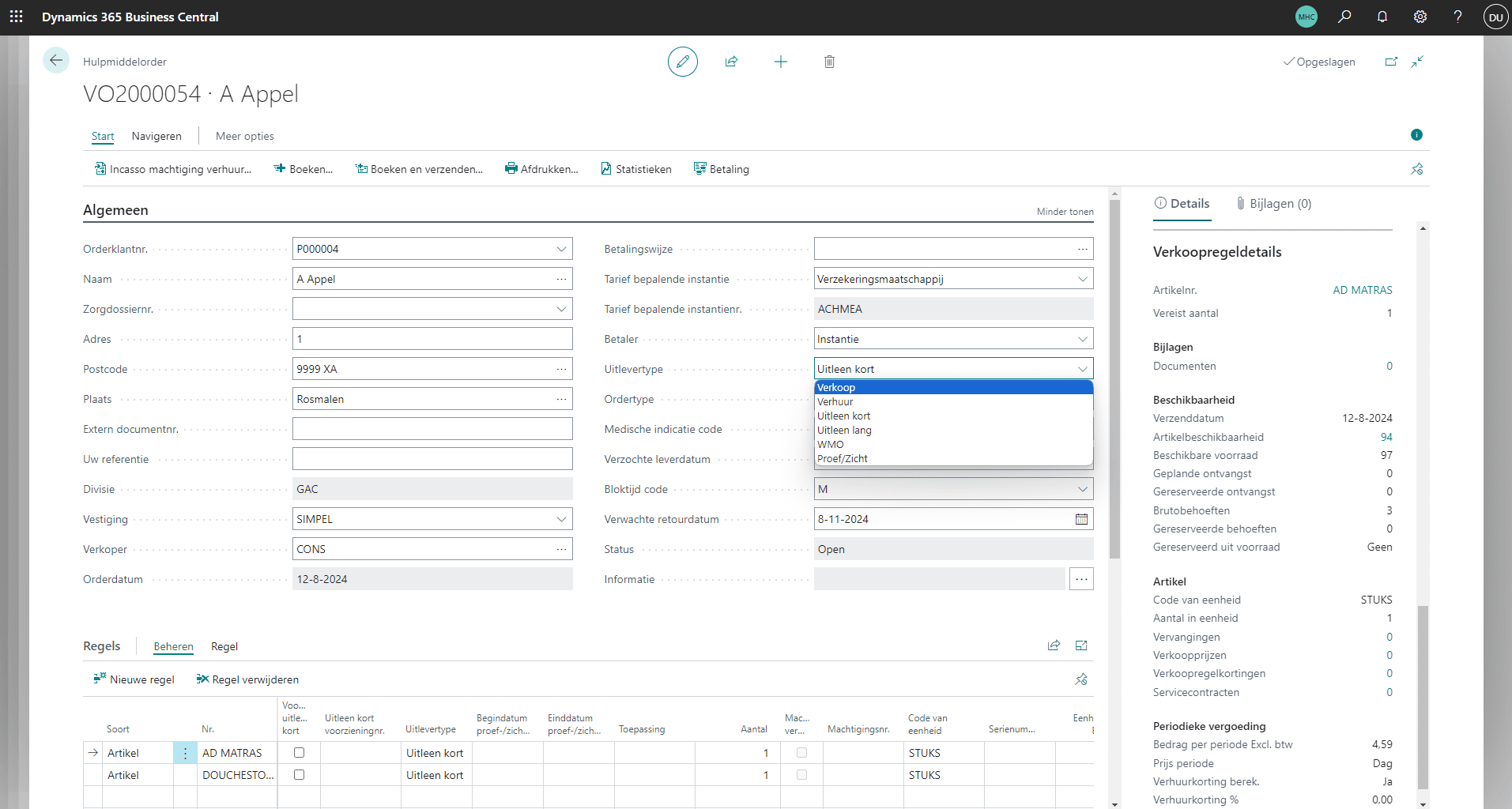The image size is (1512, 809).
Task: Open the notifications bell icon
Action: click(1382, 17)
